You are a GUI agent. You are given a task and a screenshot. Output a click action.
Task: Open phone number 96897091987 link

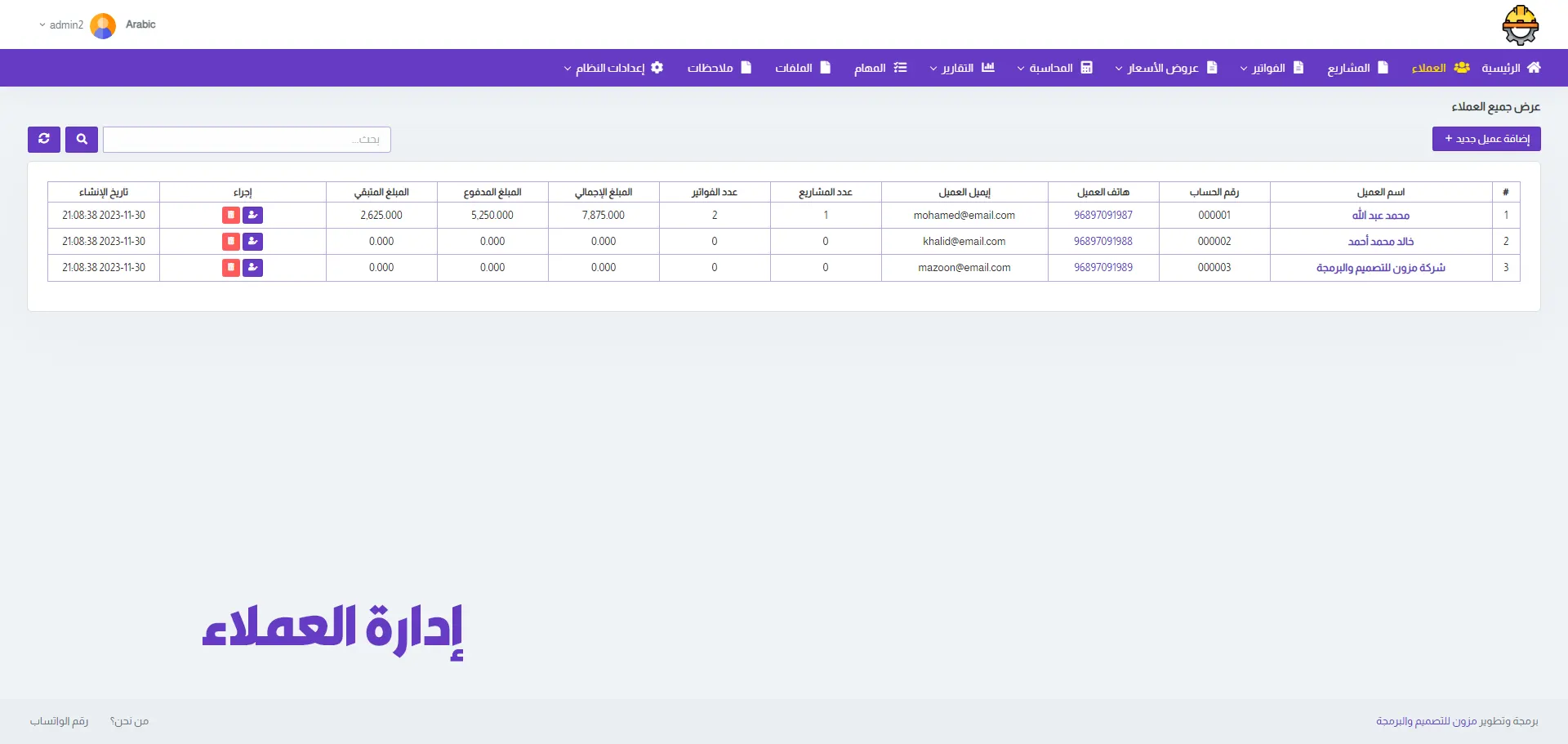point(1102,216)
